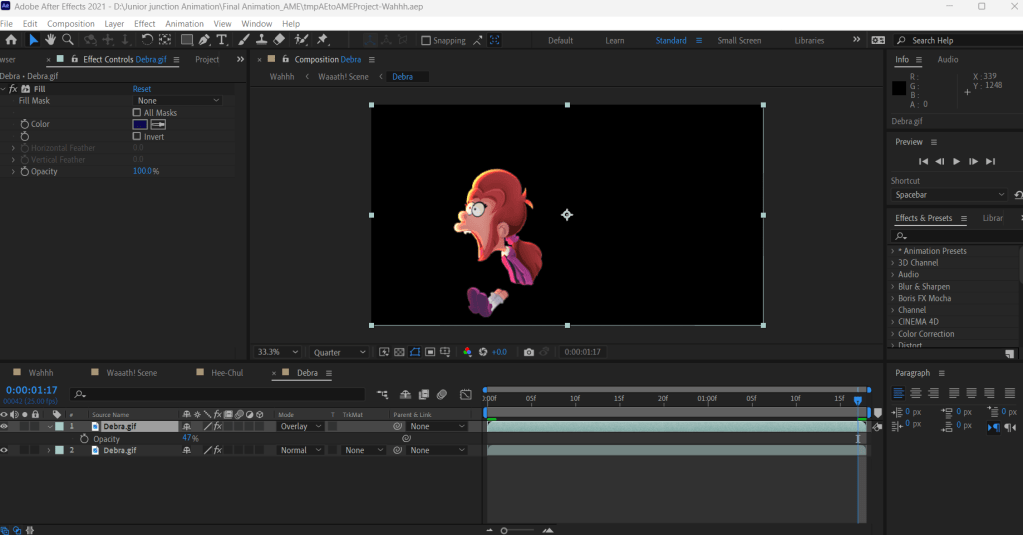Enable the Snapping checkbox

pyautogui.click(x=426, y=41)
